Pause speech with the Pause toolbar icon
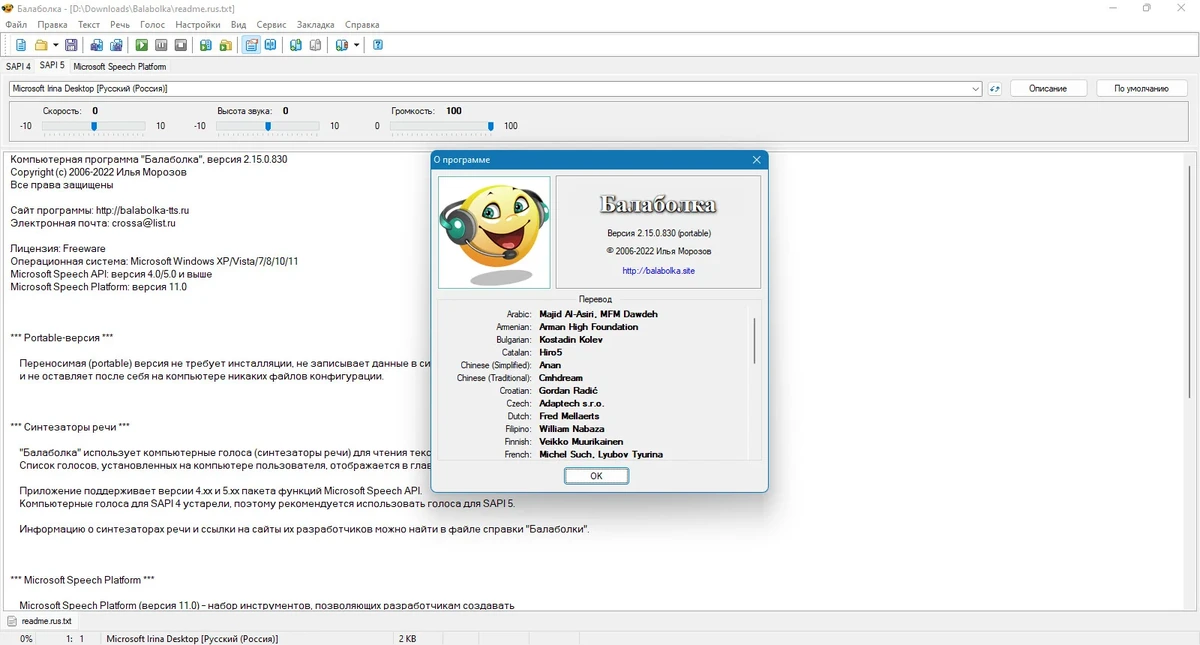Viewport: 1200px width, 645px height. pyautogui.click(x=161, y=45)
